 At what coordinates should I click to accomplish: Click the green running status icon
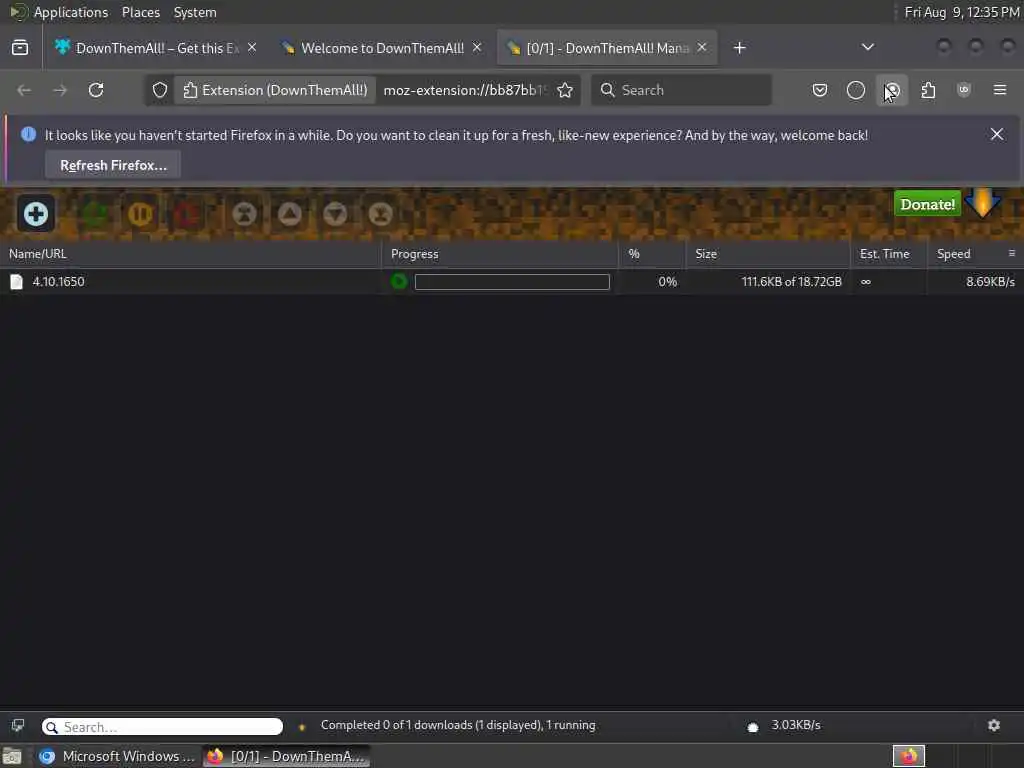[398, 281]
